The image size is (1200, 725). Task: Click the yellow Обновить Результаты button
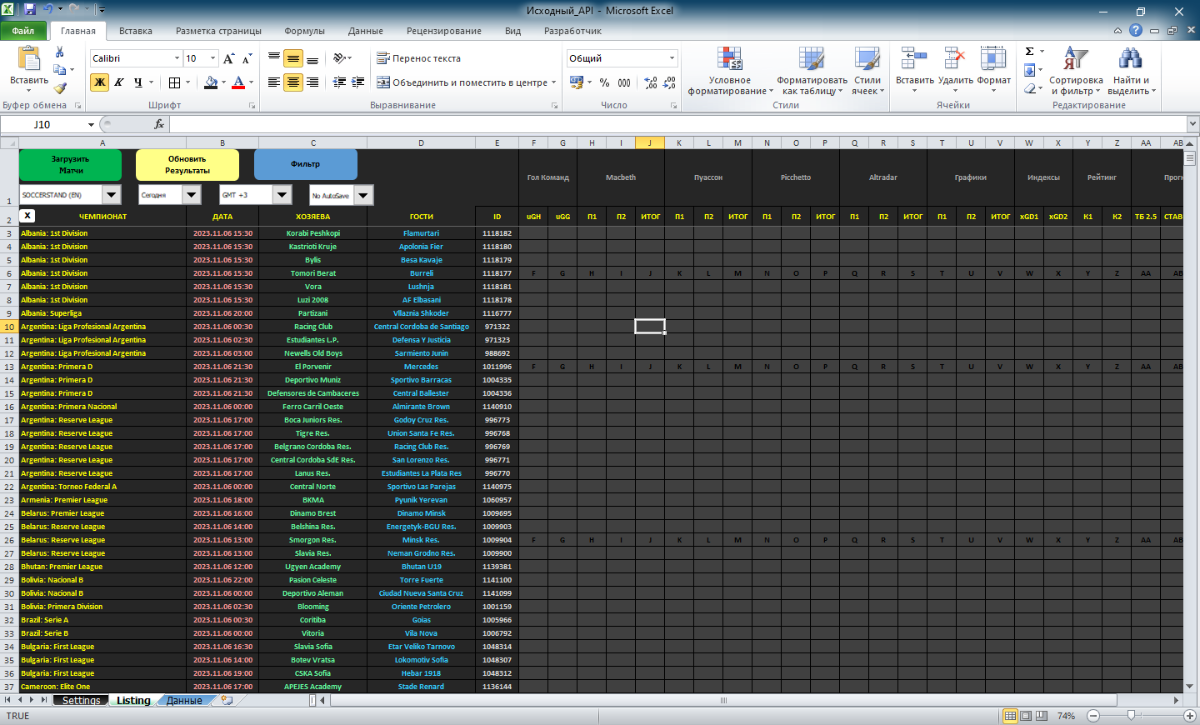click(x=187, y=164)
